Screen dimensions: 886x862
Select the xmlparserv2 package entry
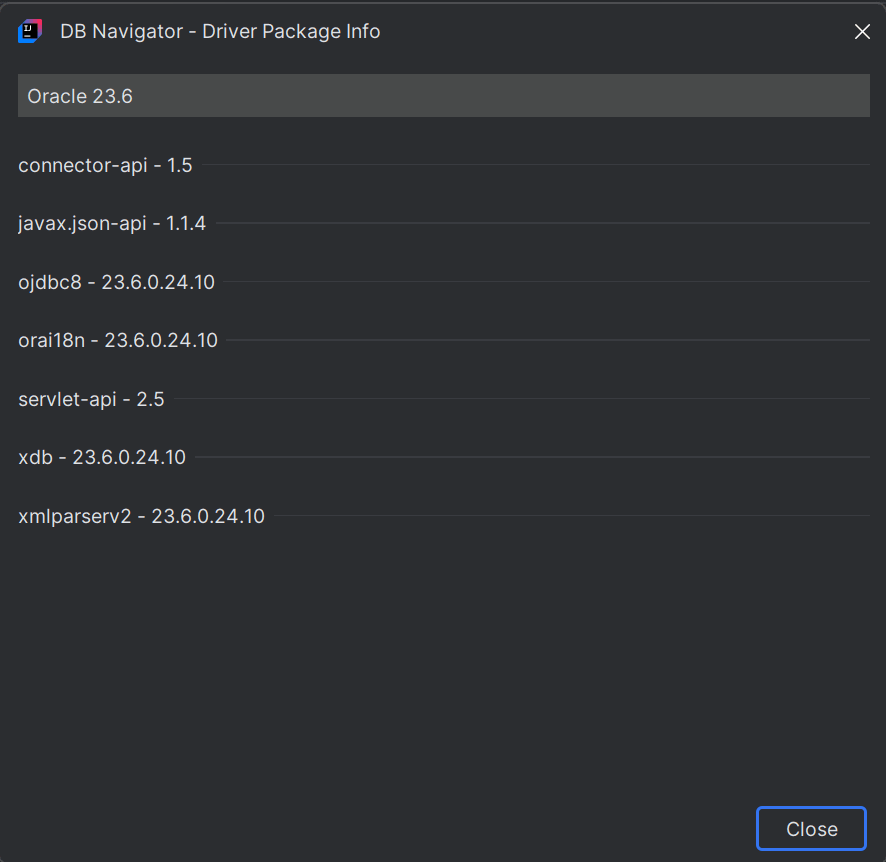pyautogui.click(x=141, y=516)
